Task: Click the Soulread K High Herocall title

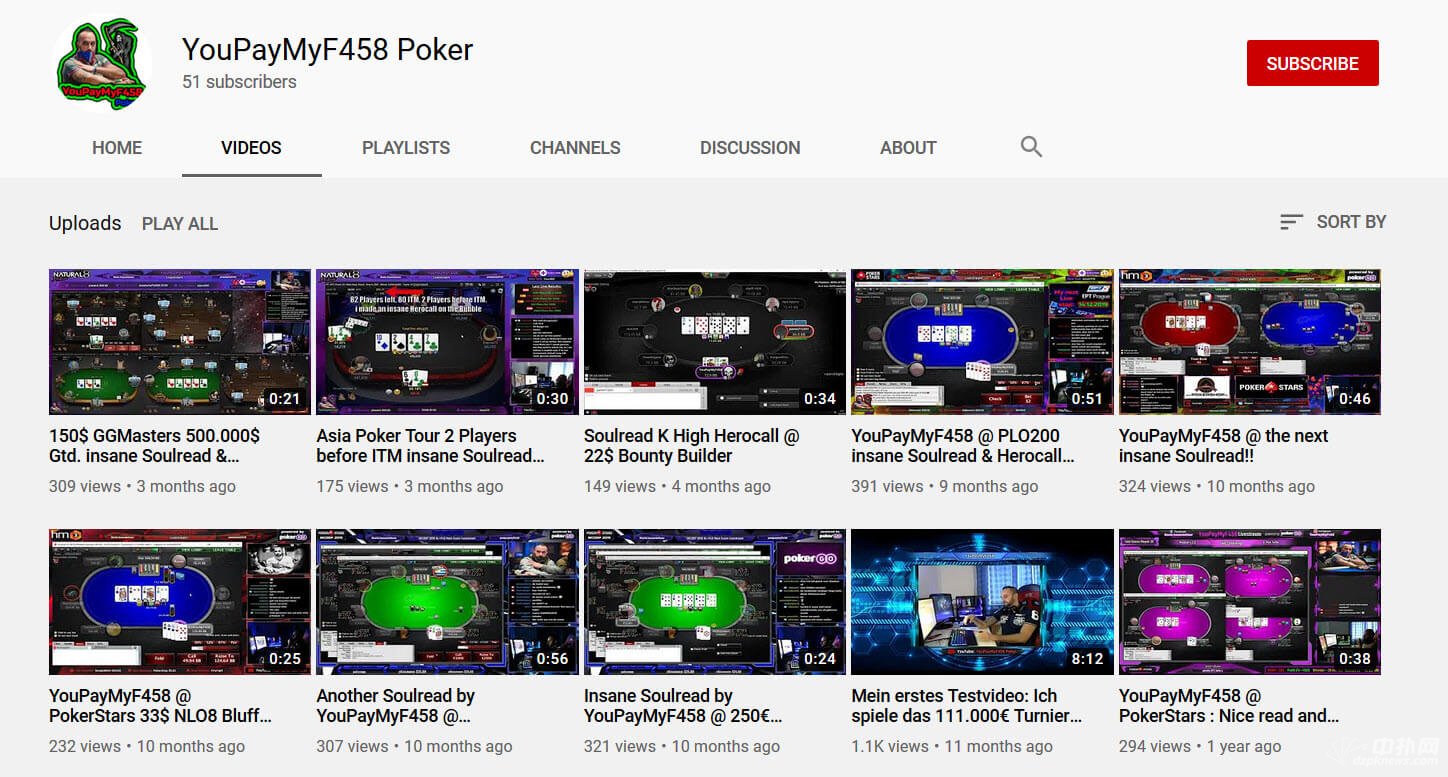Action: 692,446
